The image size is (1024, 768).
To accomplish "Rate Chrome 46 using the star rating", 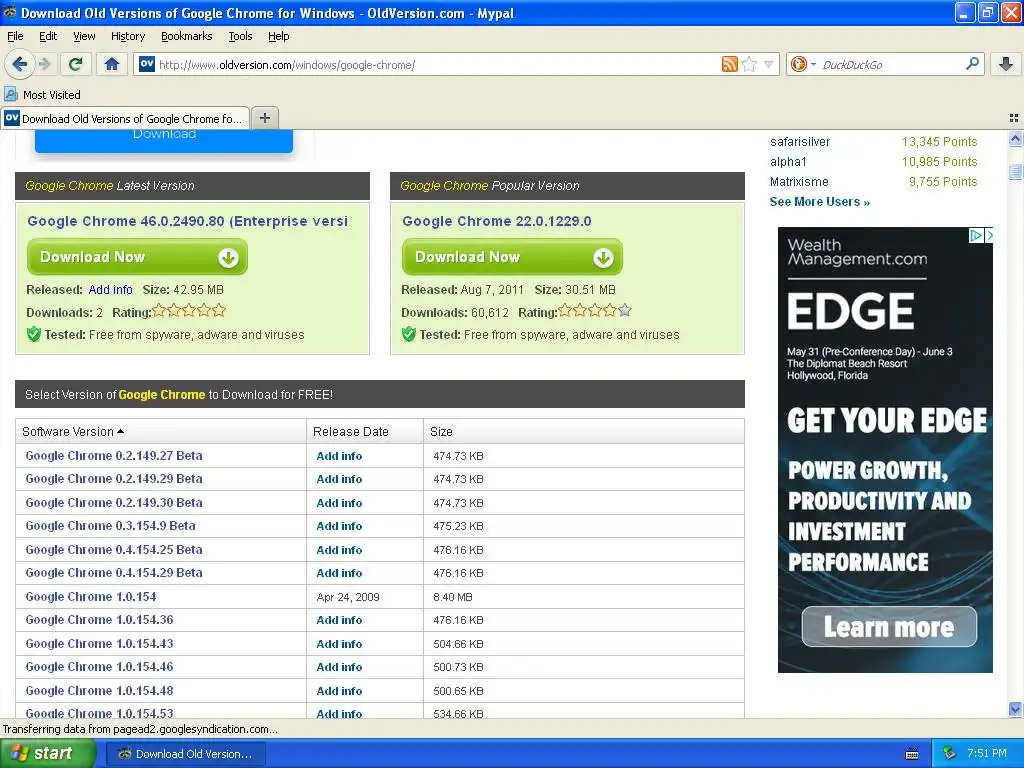I will [189, 310].
